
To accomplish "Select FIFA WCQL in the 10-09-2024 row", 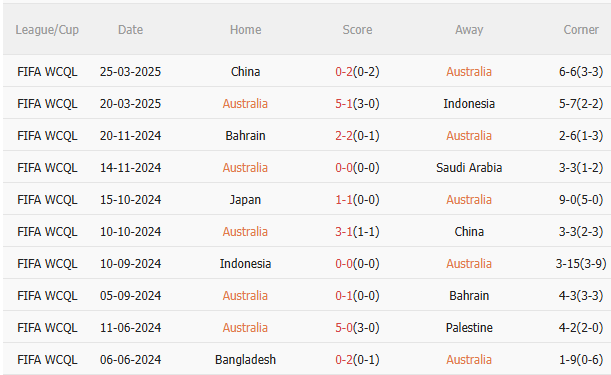I will click(x=47, y=264).
